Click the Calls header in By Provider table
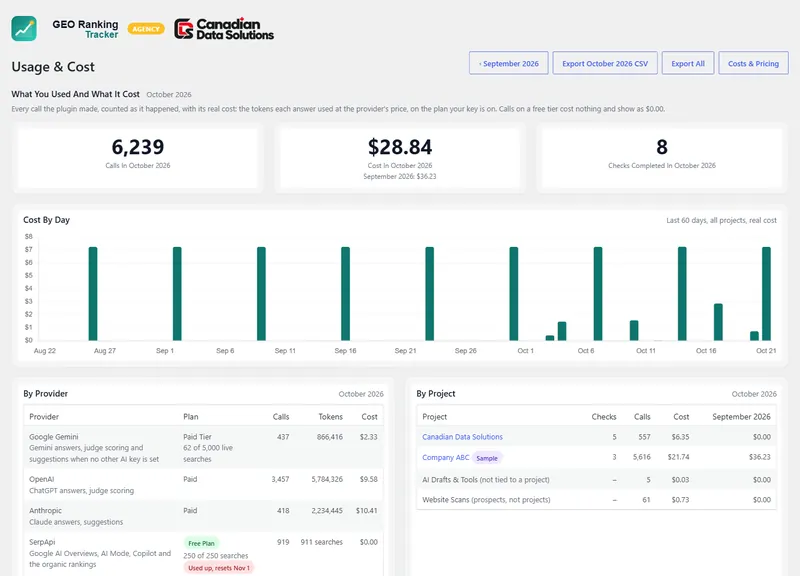Image resolution: width=800 pixels, height=576 pixels. pyautogui.click(x=281, y=417)
